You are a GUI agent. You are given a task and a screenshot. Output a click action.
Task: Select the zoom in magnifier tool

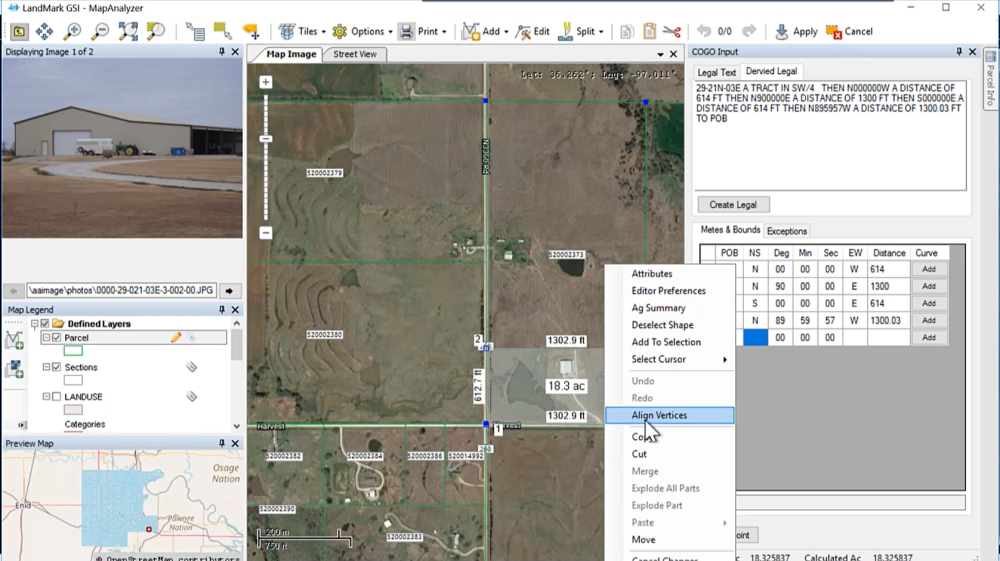[72, 31]
